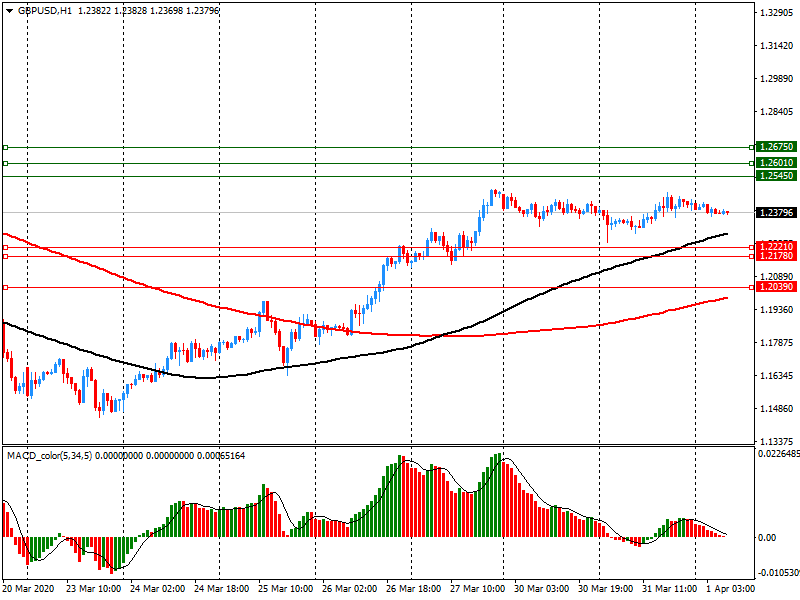Click the 1.31420 price axis value
This screenshot has height=600, width=800.
click(x=777, y=46)
